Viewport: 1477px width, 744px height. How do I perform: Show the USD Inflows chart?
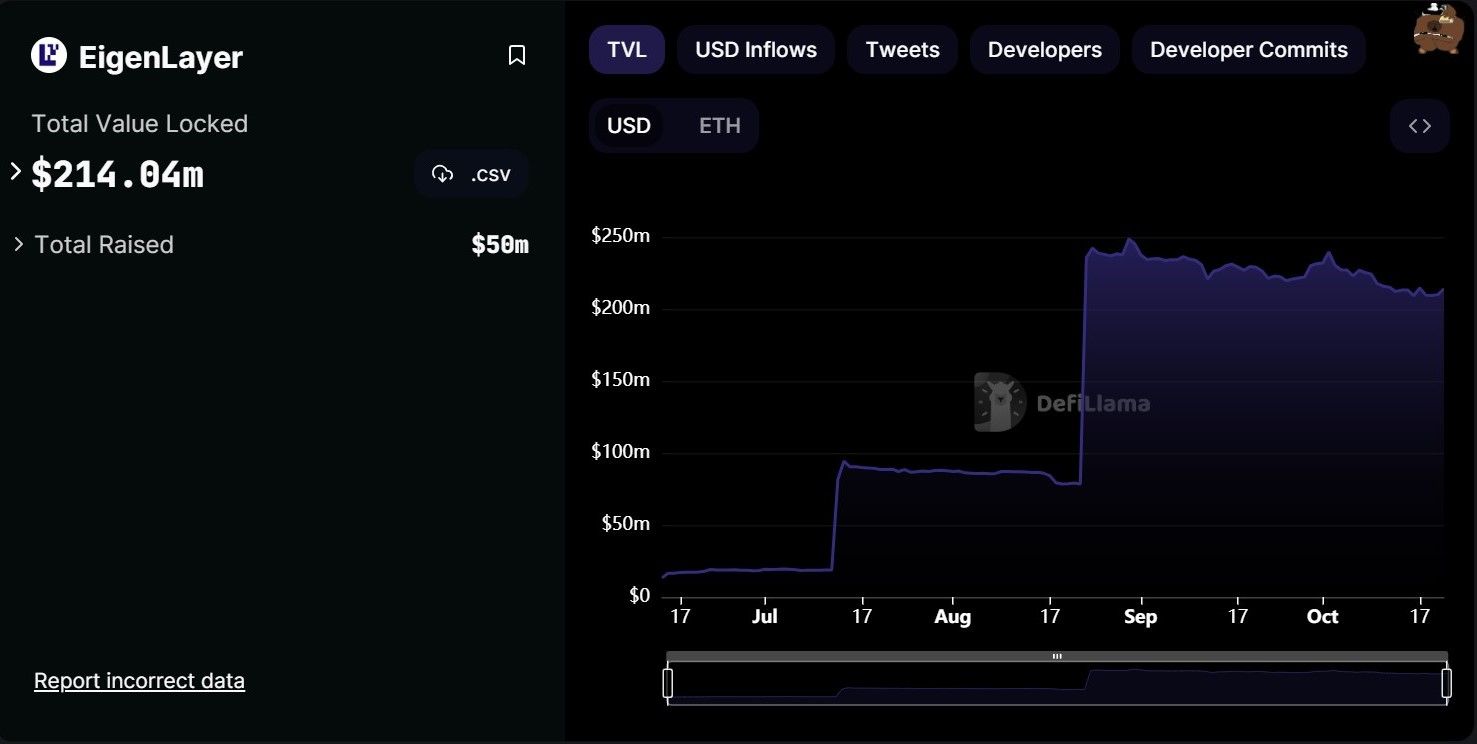pos(755,50)
